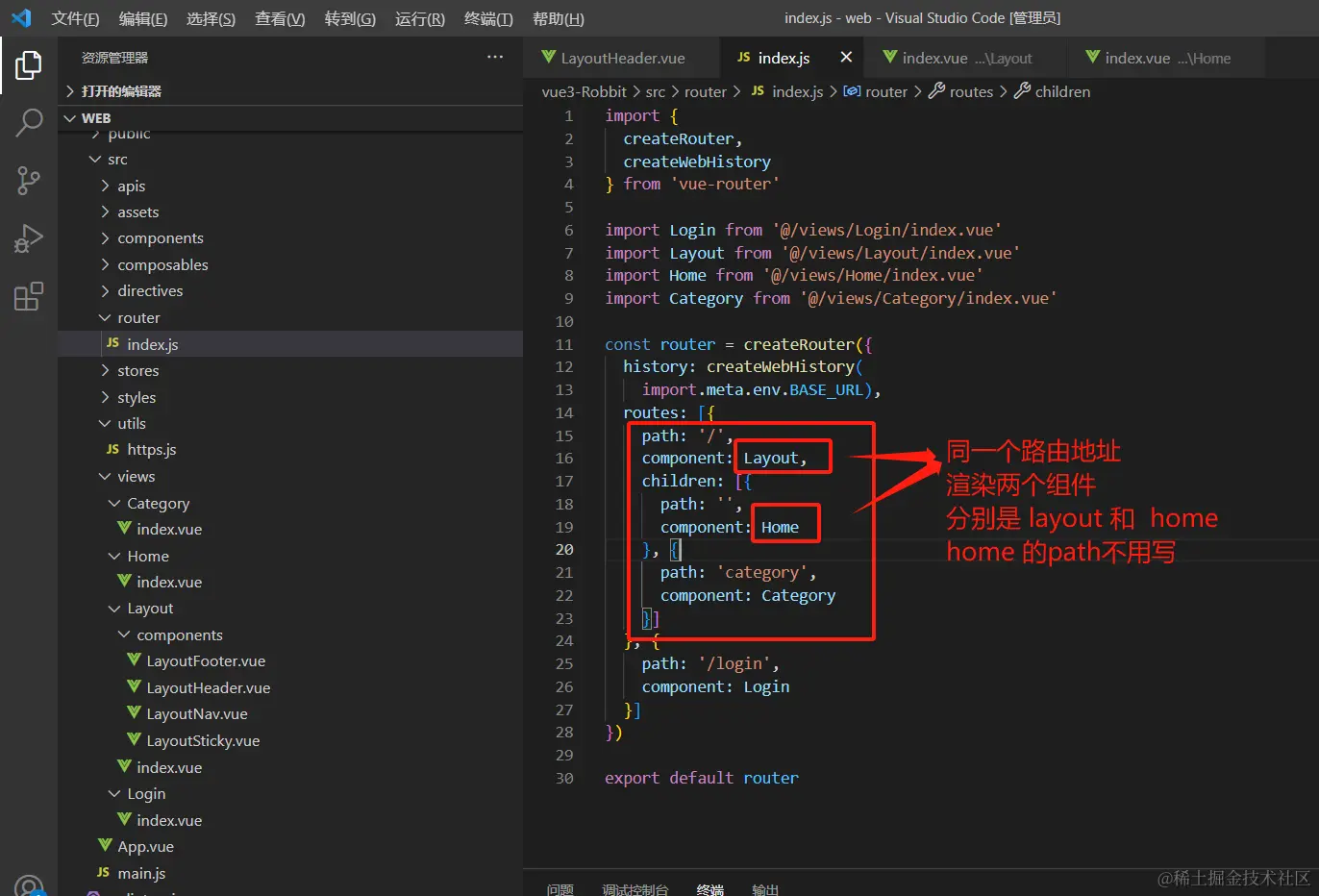Open the Search view icon
This screenshot has width=1319, height=896.
click(29, 122)
